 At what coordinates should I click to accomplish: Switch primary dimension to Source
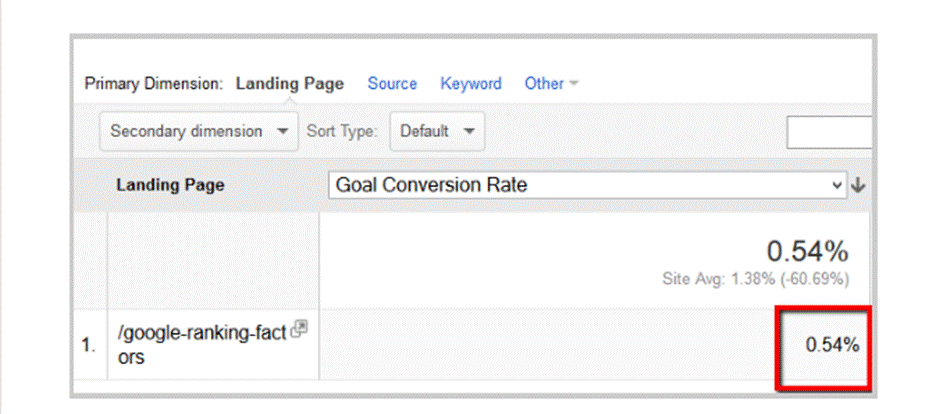(x=392, y=84)
